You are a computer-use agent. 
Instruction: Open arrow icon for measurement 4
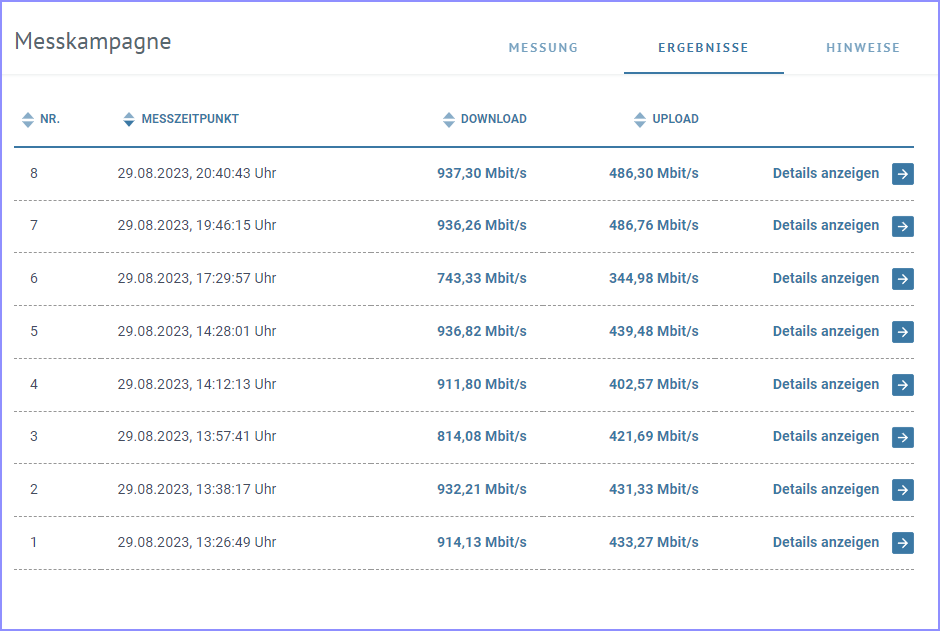(x=902, y=384)
